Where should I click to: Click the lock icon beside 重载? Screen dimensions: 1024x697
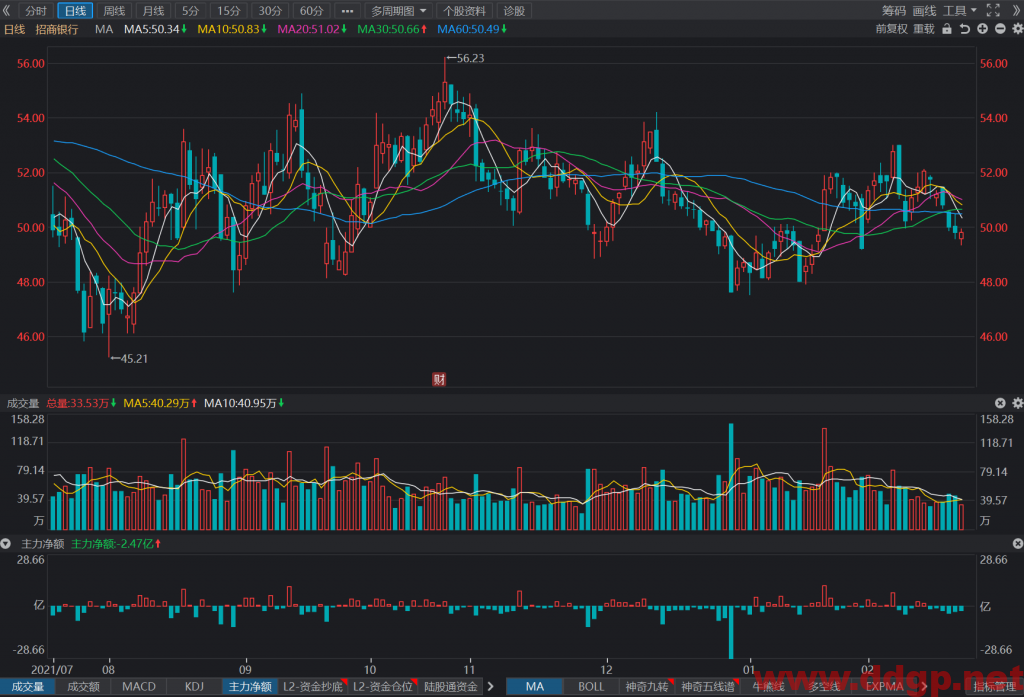tap(947, 29)
